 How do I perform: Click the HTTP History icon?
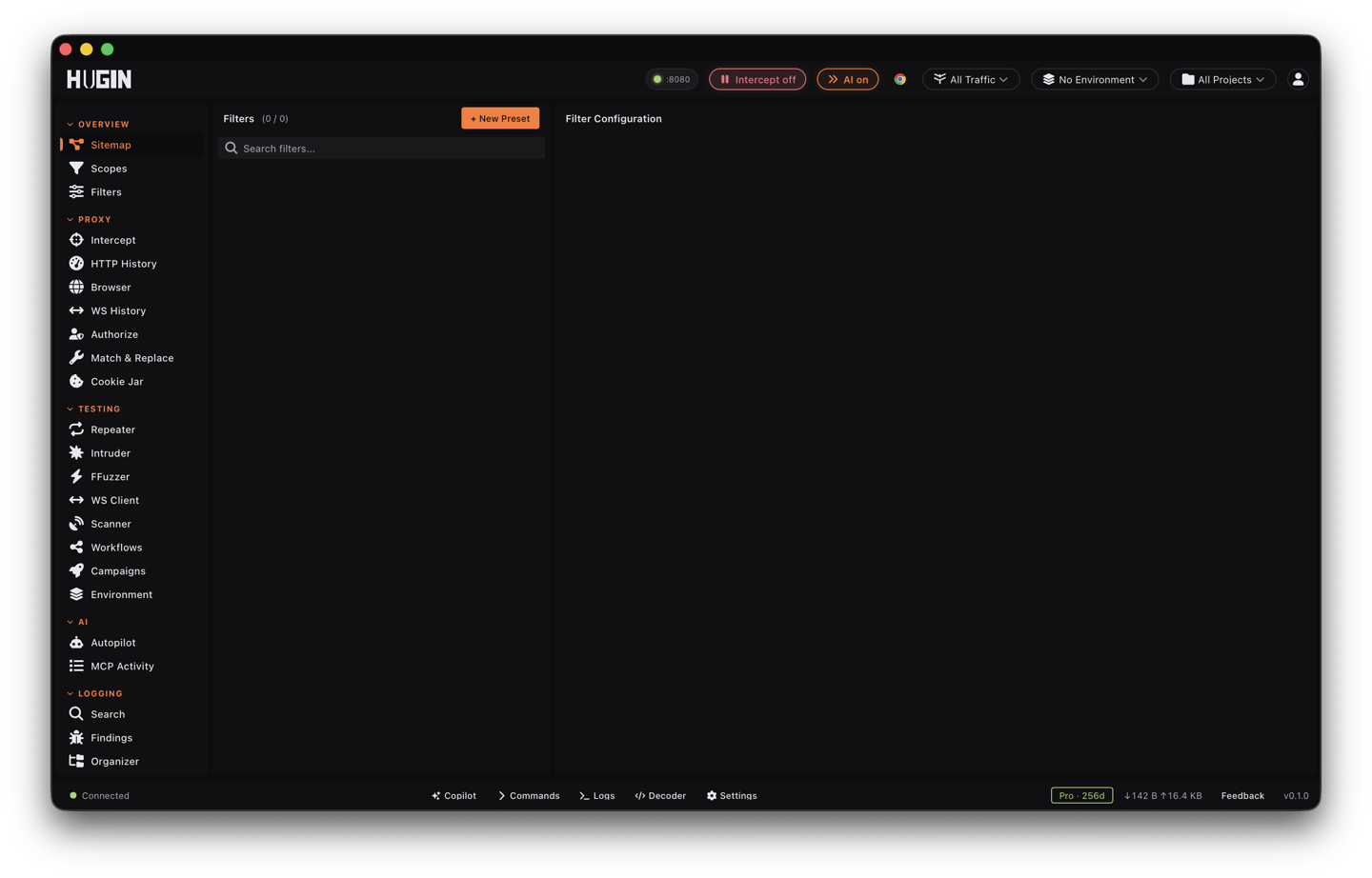coord(76,264)
